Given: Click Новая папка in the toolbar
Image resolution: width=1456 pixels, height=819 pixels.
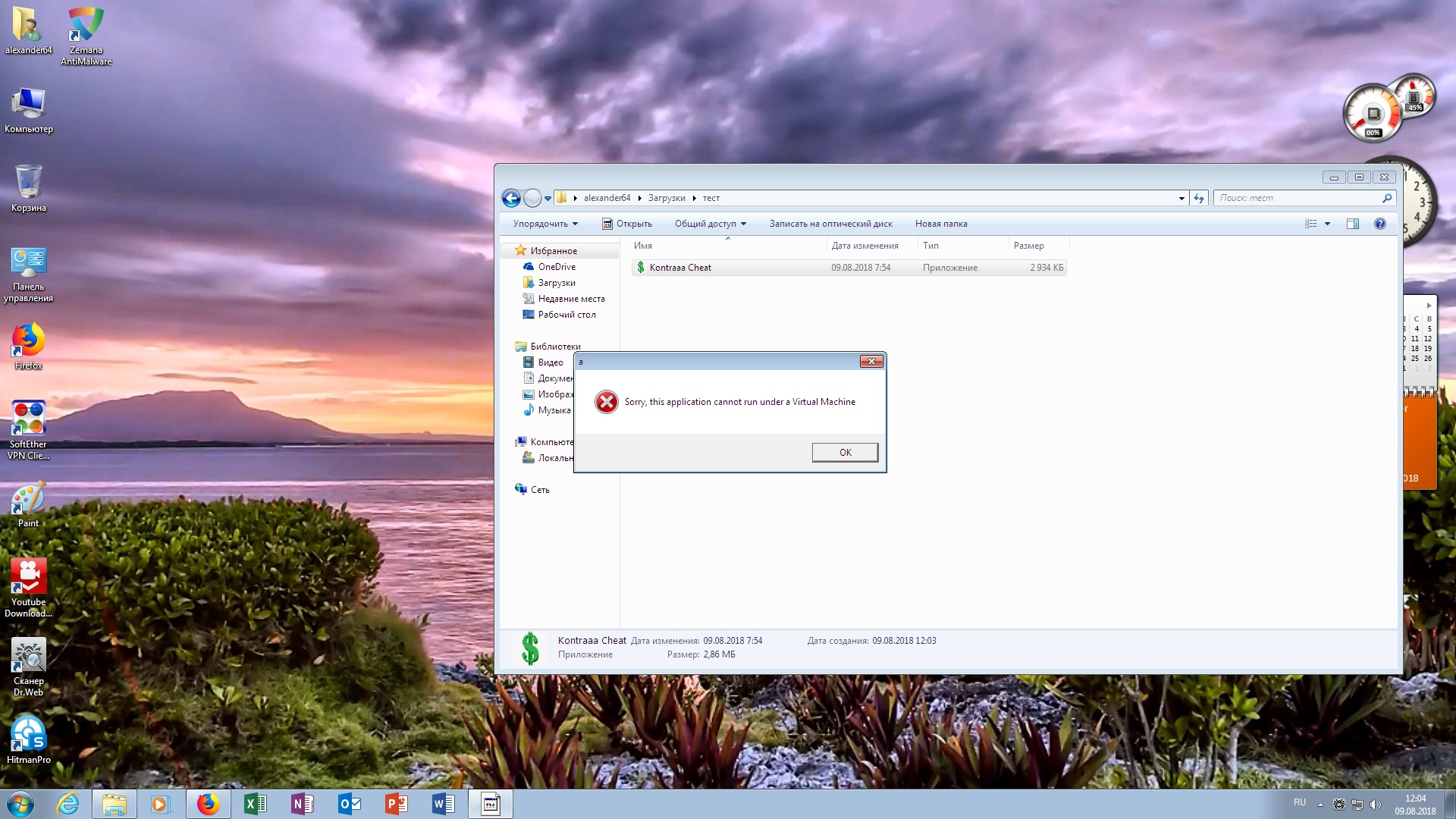Looking at the screenshot, I should tap(940, 224).
